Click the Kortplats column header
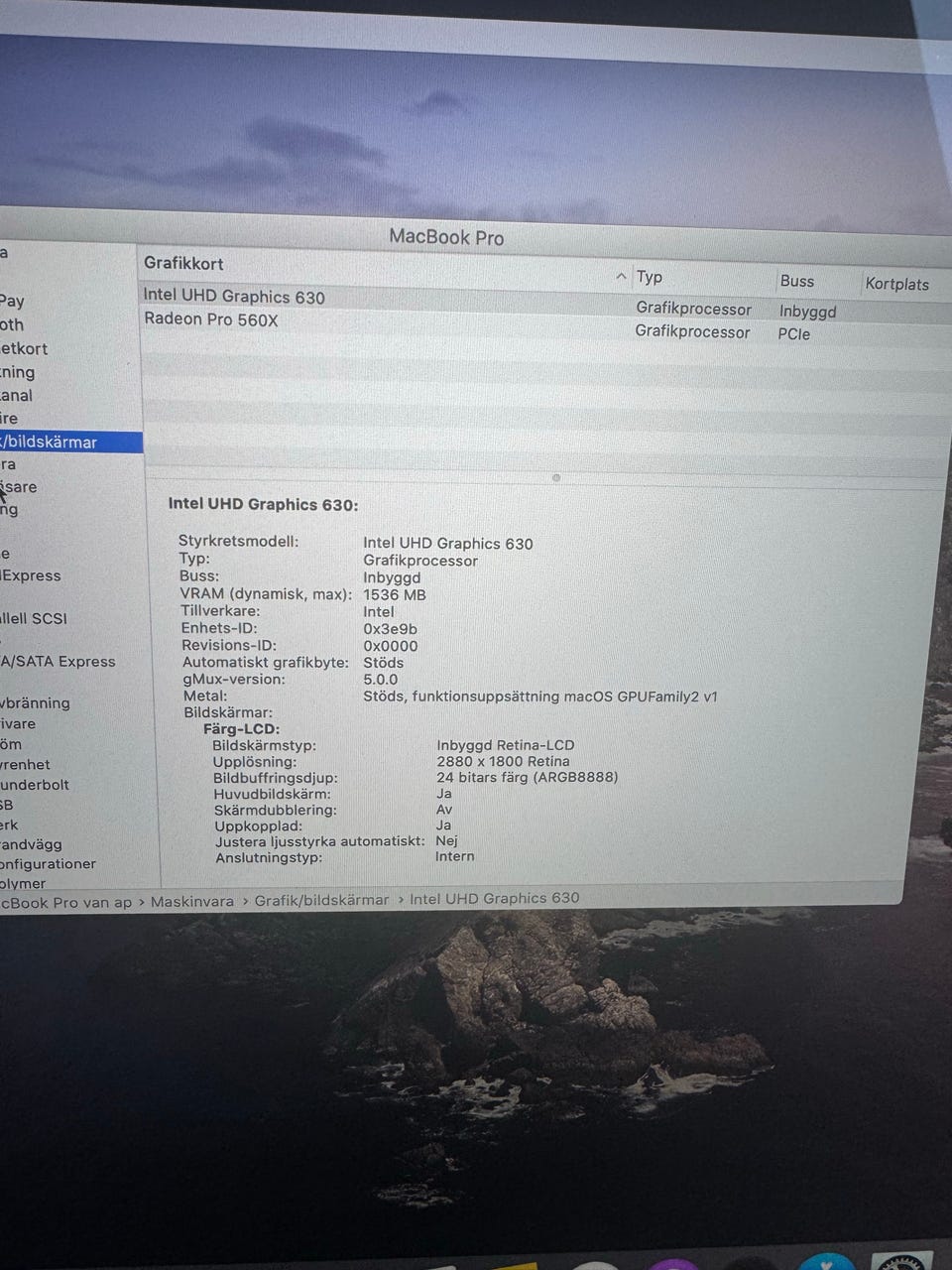952x1270 pixels. click(896, 284)
